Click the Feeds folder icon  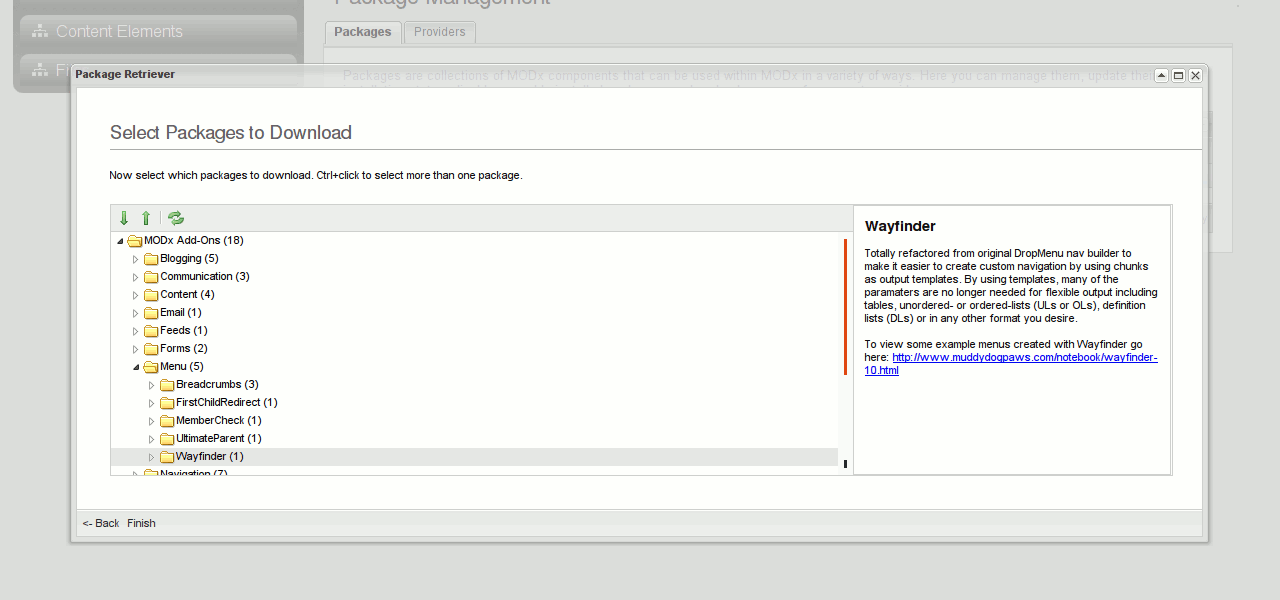point(152,331)
